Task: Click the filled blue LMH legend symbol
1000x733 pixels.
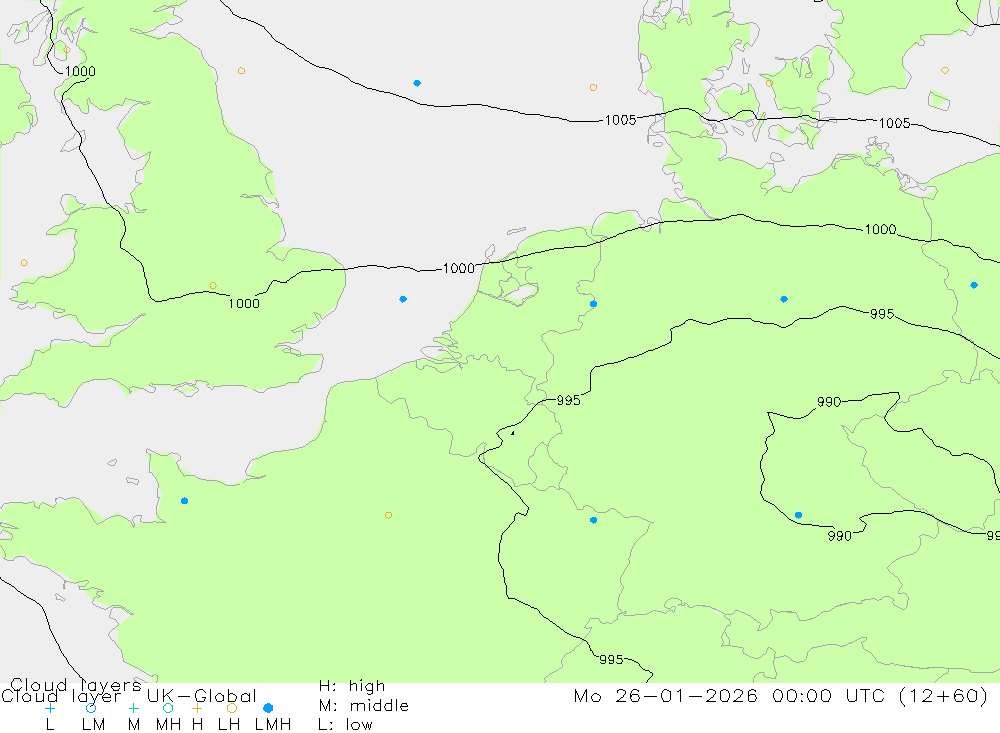Action: 268,708
